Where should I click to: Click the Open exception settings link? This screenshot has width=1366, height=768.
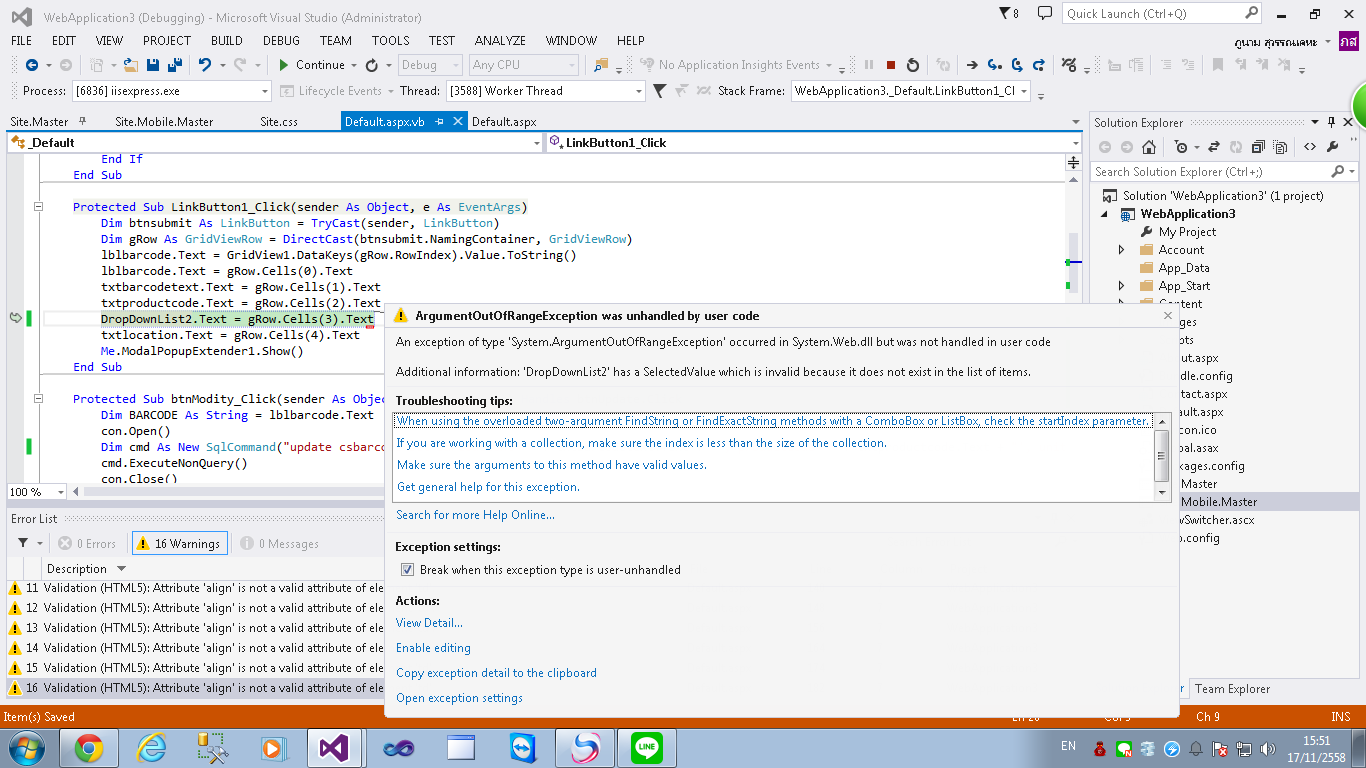pos(459,698)
